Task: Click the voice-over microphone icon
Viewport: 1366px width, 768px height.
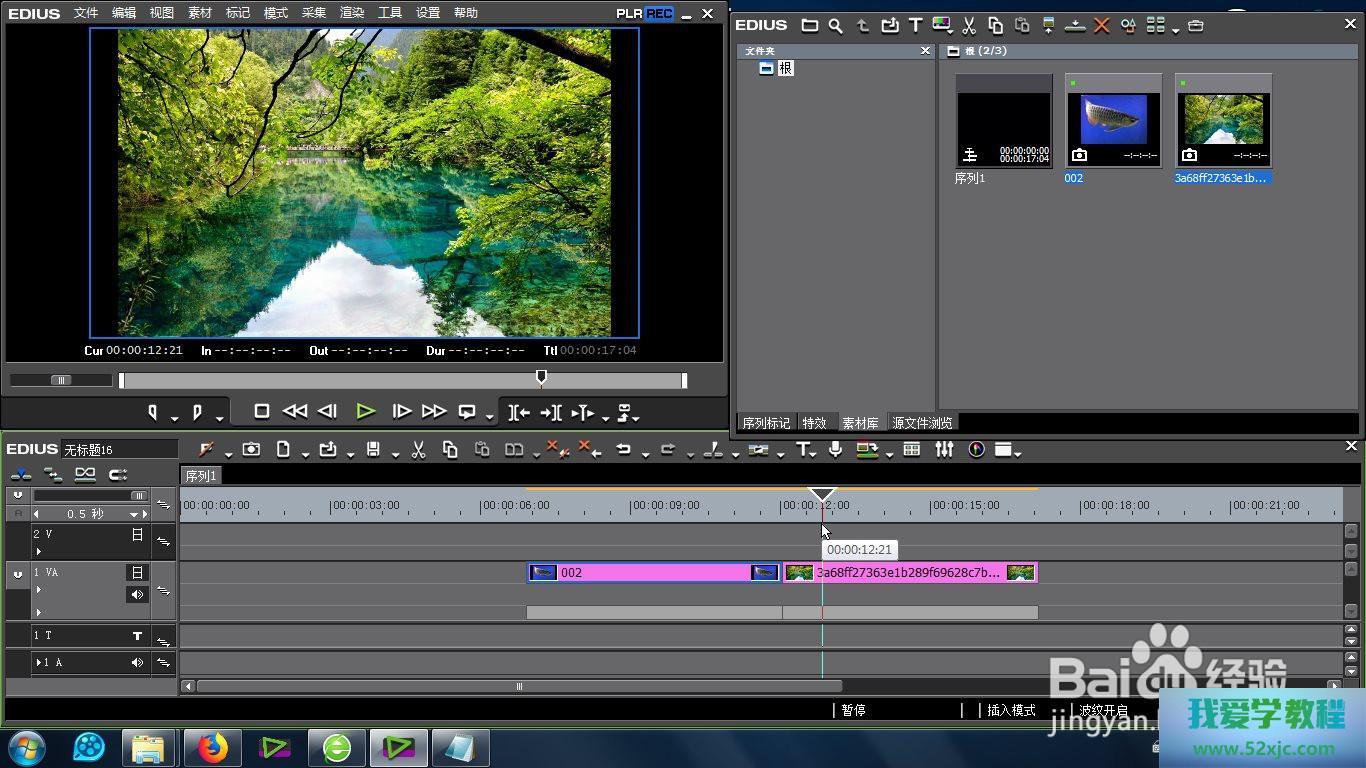Action: click(836, 450)
